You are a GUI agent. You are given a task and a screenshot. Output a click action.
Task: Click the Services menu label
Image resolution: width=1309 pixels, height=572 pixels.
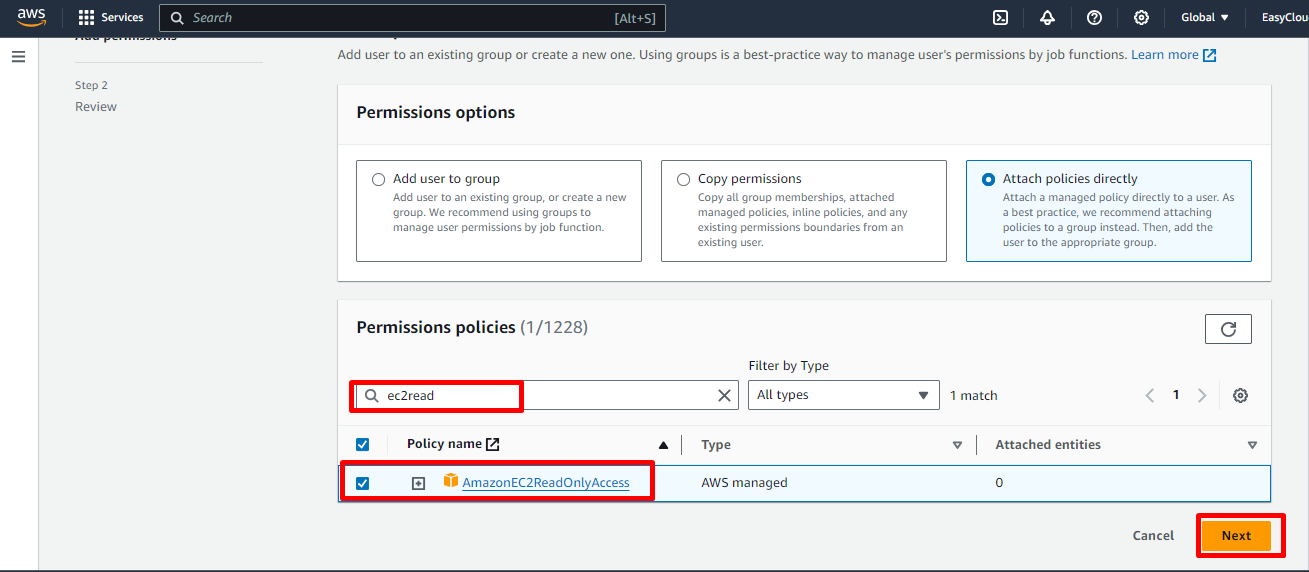click(x=122, y=17)
